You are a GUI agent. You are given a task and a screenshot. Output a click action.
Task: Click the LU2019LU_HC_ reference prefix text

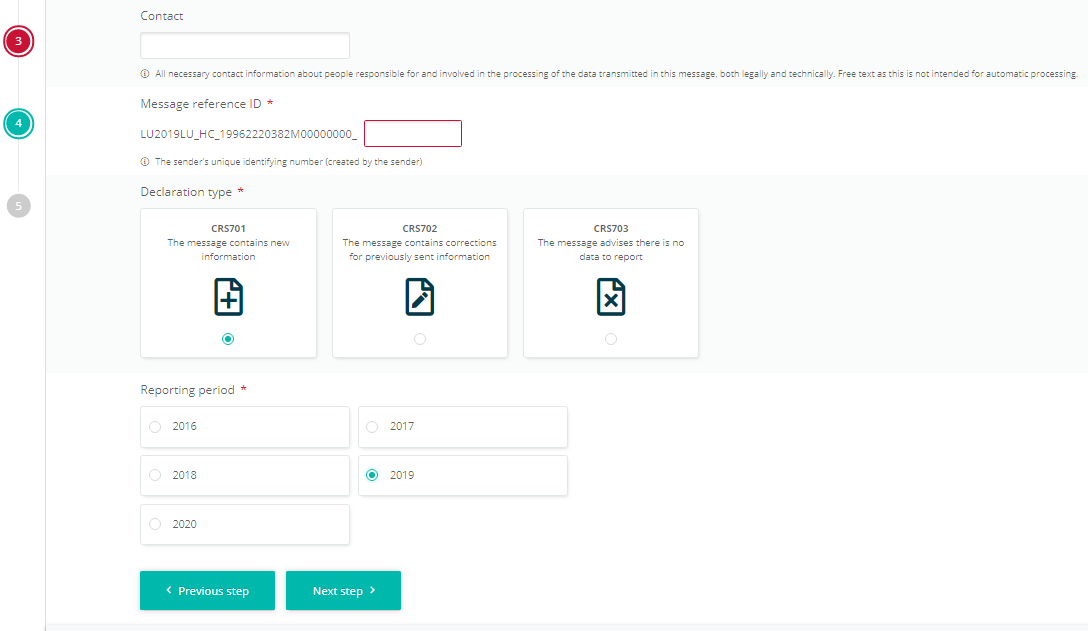tap(249, 134)
